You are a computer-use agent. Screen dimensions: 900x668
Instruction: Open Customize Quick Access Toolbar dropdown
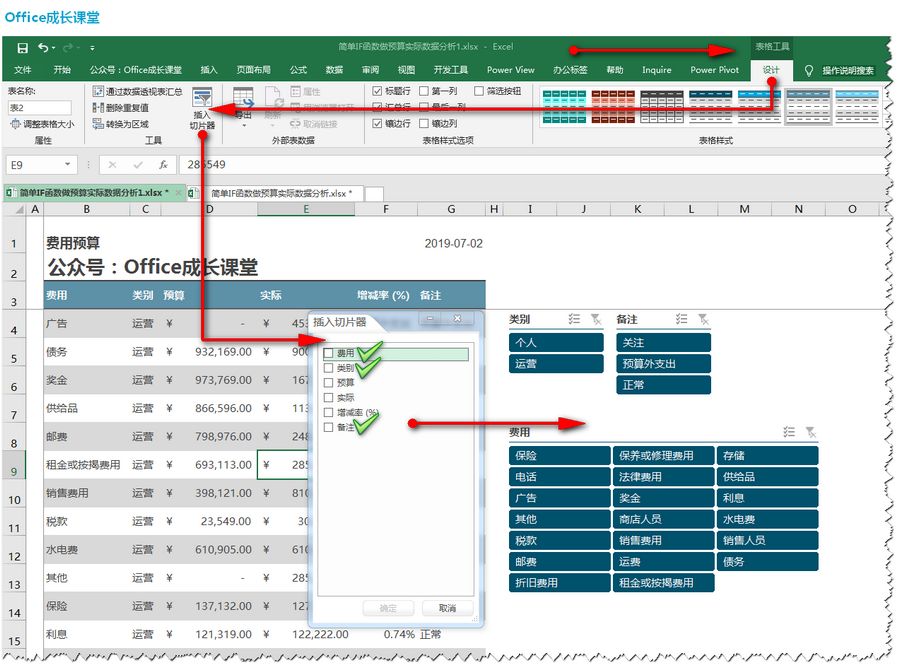[x=92, y=48]
